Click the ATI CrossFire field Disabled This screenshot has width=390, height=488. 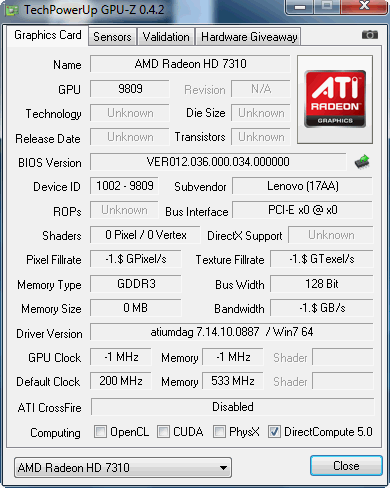pyautogui.click(x=233, y=407)
